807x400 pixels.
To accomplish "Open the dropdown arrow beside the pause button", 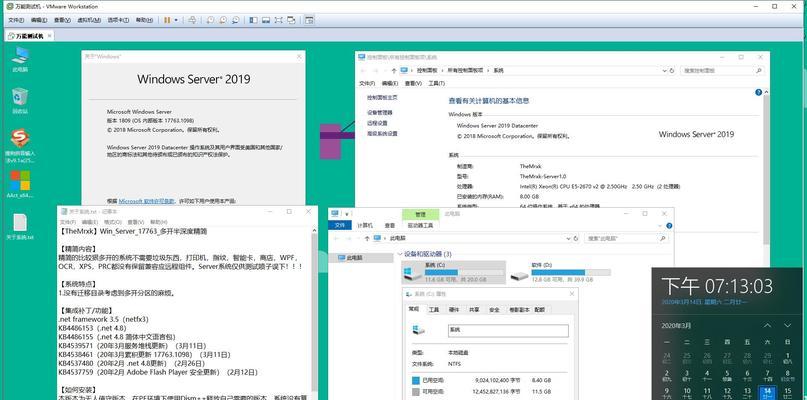I will [x=176, y=20].
